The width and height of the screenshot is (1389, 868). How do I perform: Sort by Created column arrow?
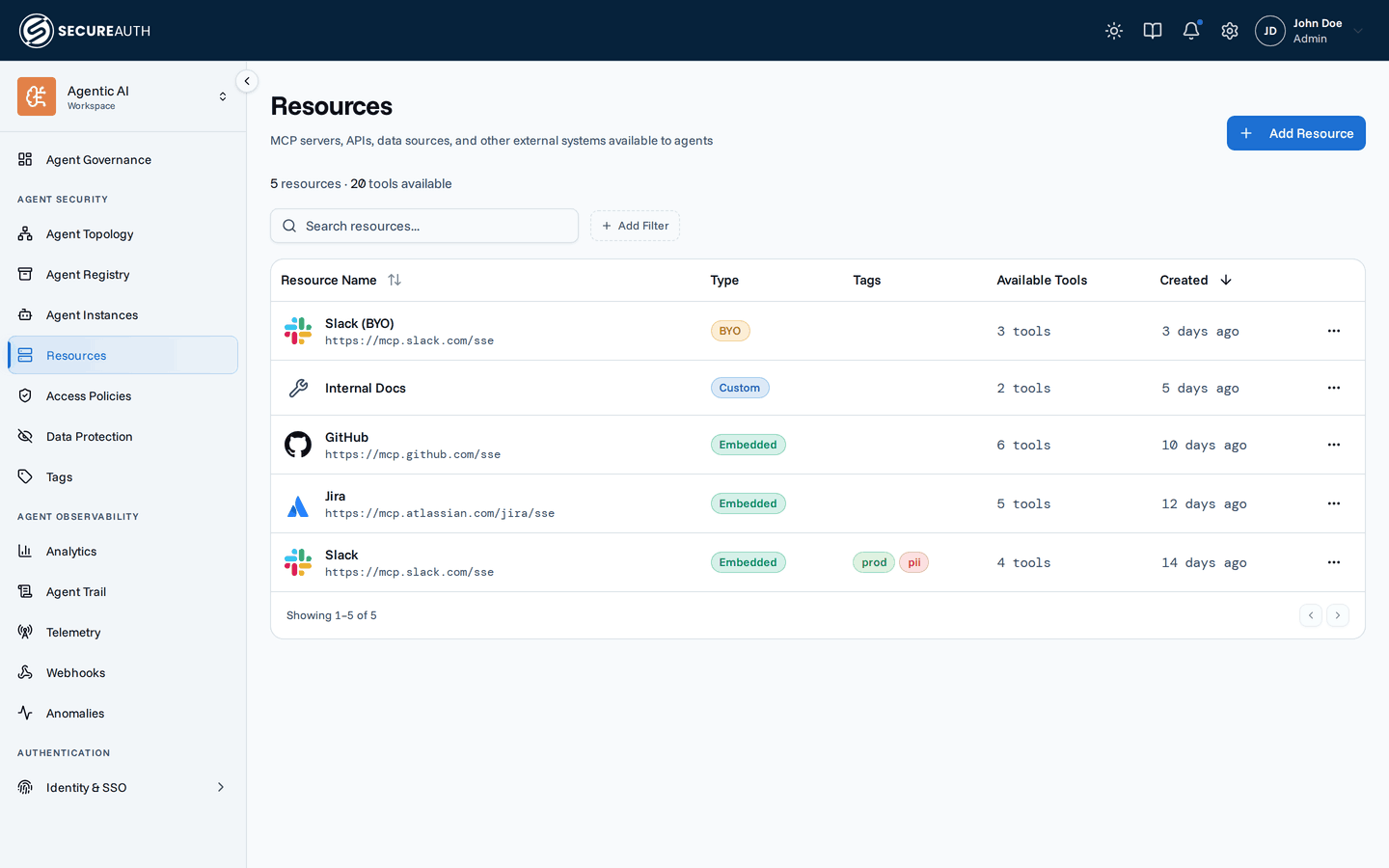point(1226,280)
